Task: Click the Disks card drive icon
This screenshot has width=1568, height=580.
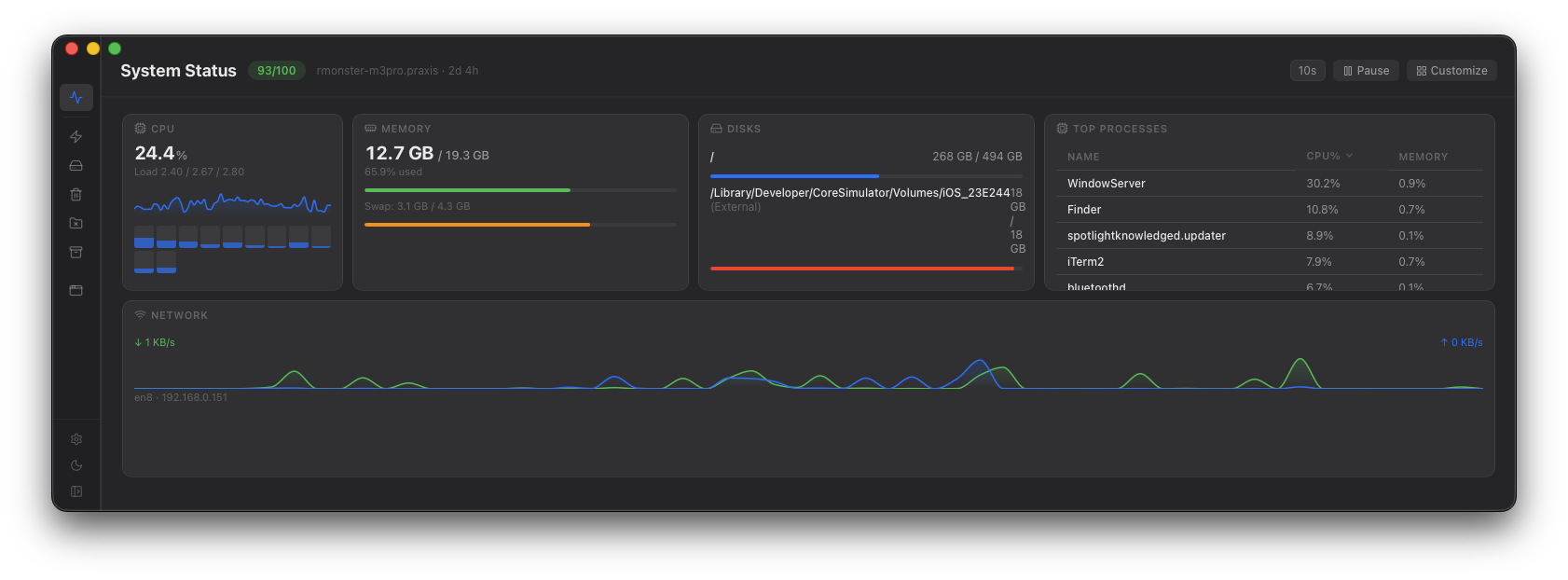Action: (716, 129)
